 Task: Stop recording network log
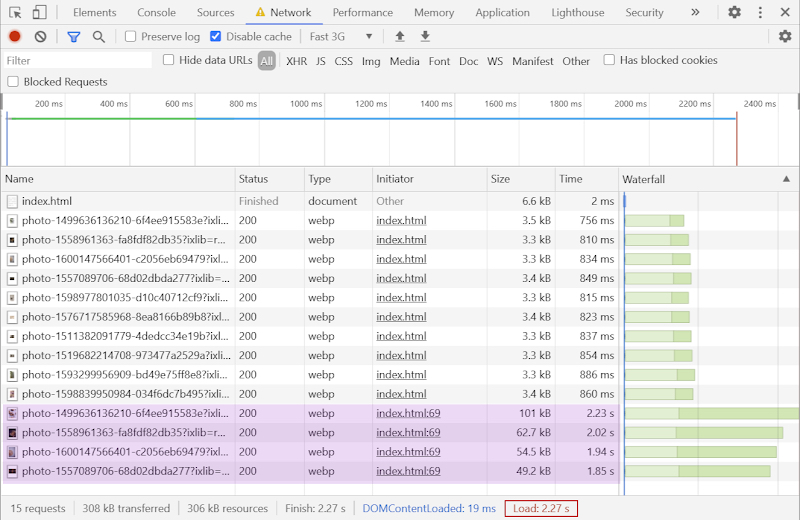click(x=14, y=36)
